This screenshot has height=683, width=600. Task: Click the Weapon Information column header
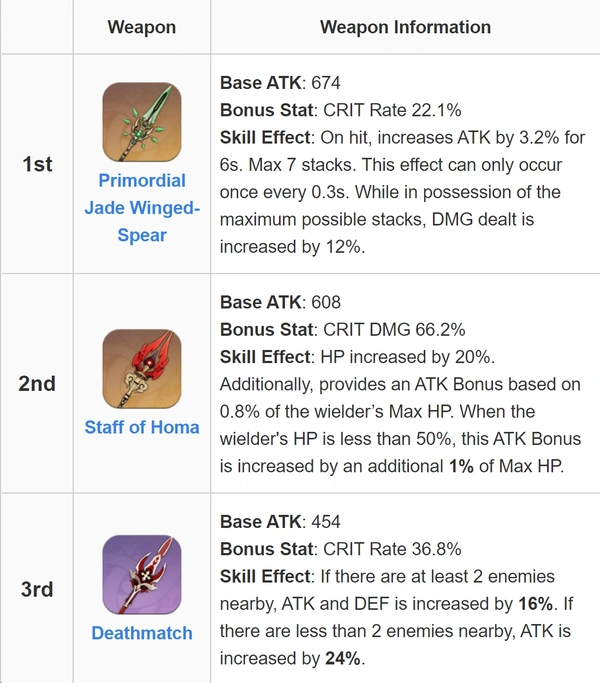click(x=405, y=27)
